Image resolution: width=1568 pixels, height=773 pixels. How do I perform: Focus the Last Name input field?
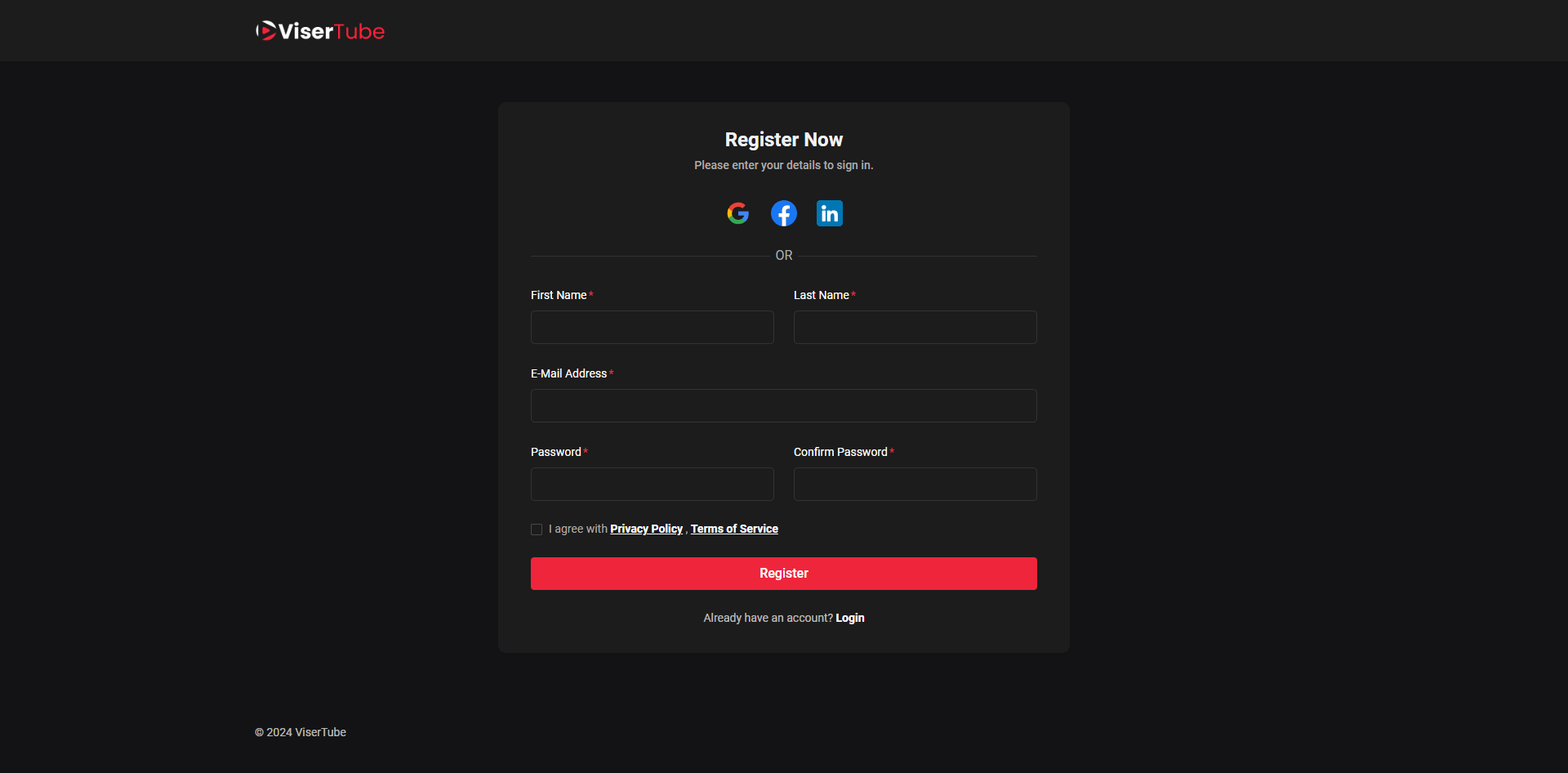point(915,327)
